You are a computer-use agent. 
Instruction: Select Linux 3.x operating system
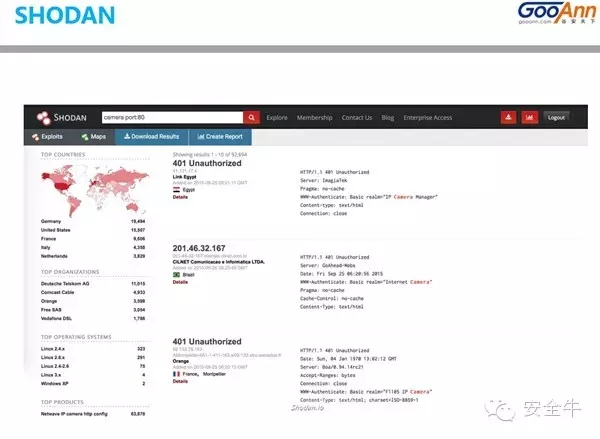click(x=93, y=375)
